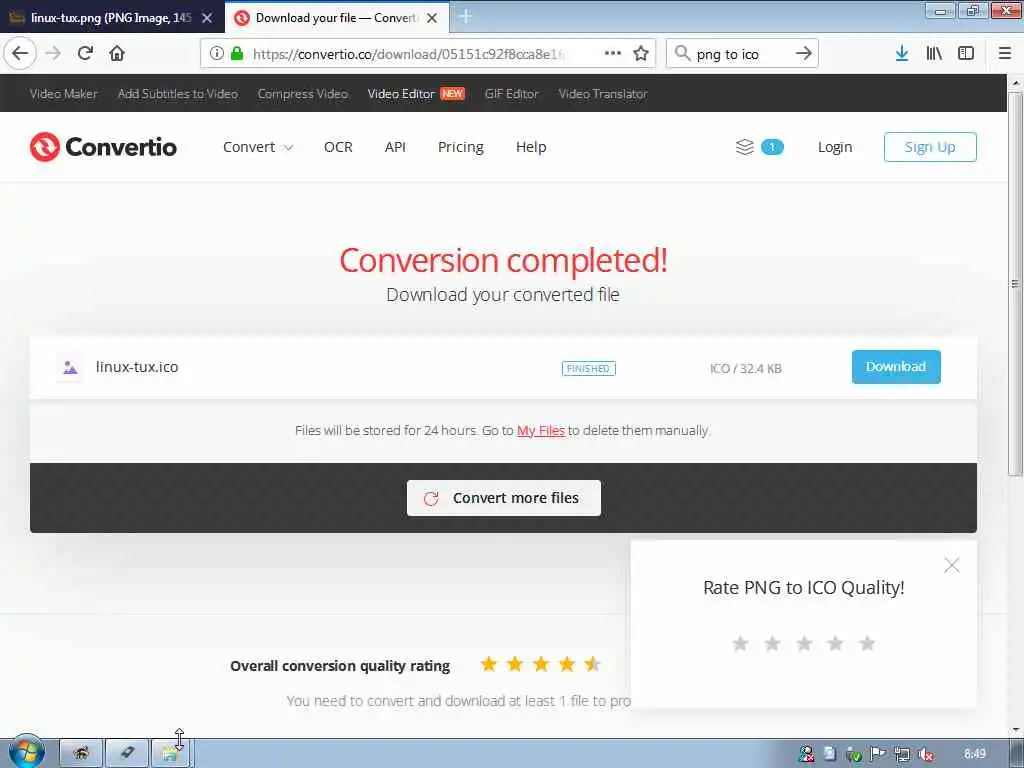Open the Firefox downloads panel
The width and height of the screenshot is (1024, 768).
pos(902,54)
